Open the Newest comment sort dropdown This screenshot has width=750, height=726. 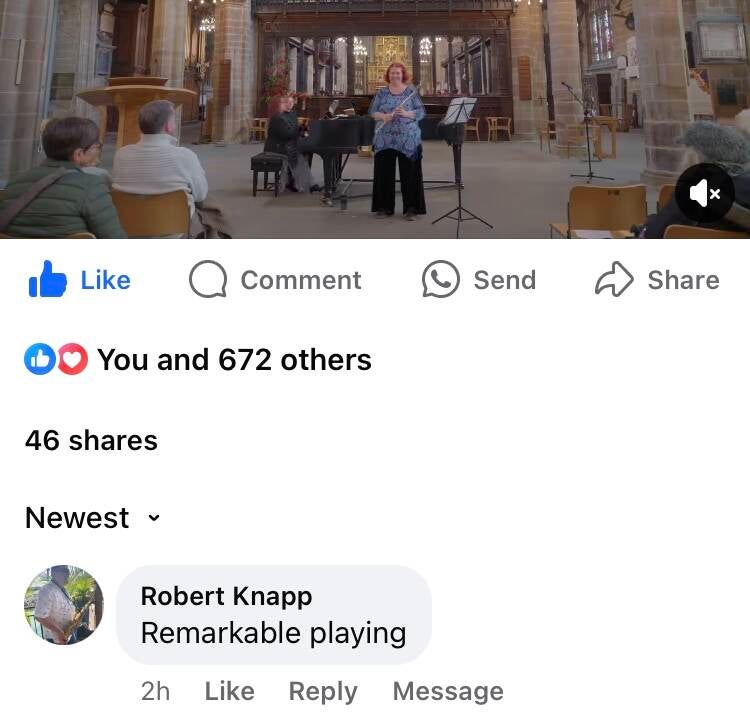[x=92, y=518]
